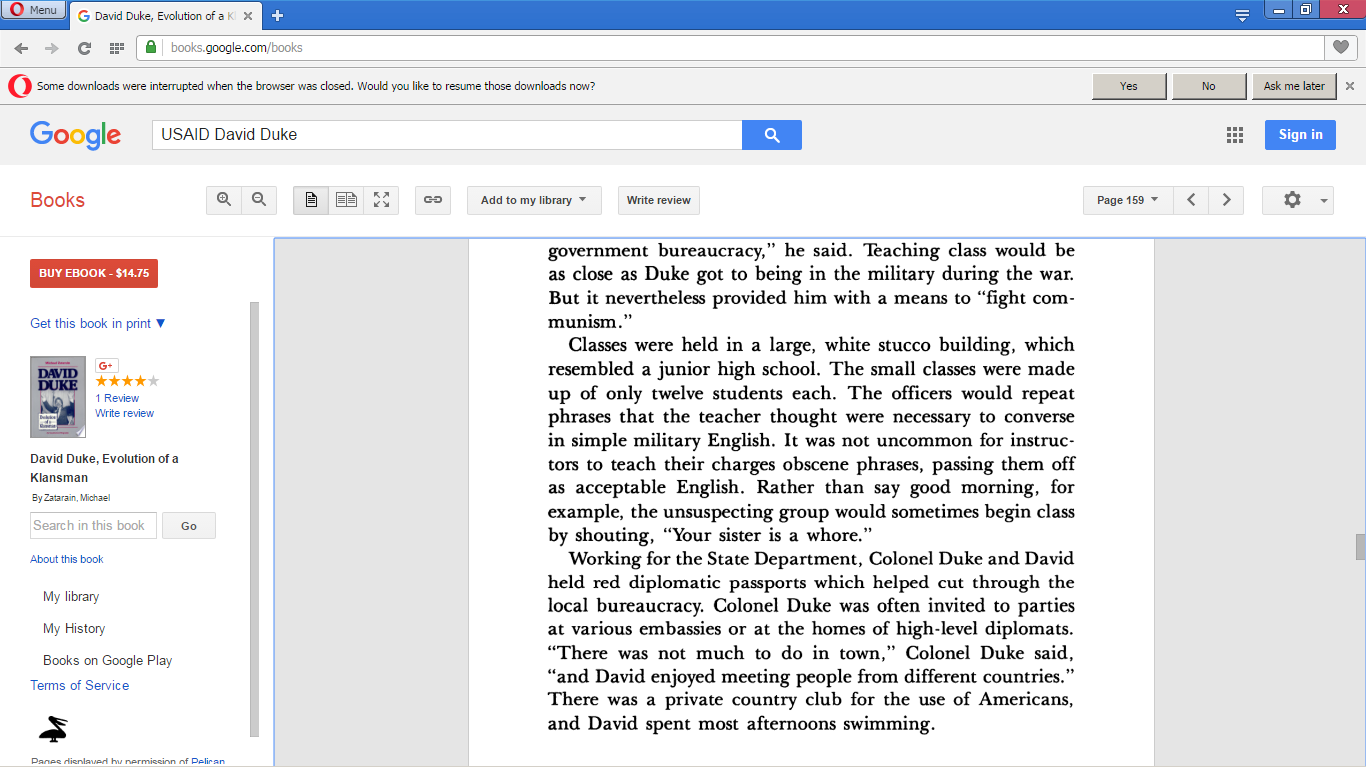Click the blue search magnifier button
This screenshot has height=768, width=1366.
click(772, 135)
